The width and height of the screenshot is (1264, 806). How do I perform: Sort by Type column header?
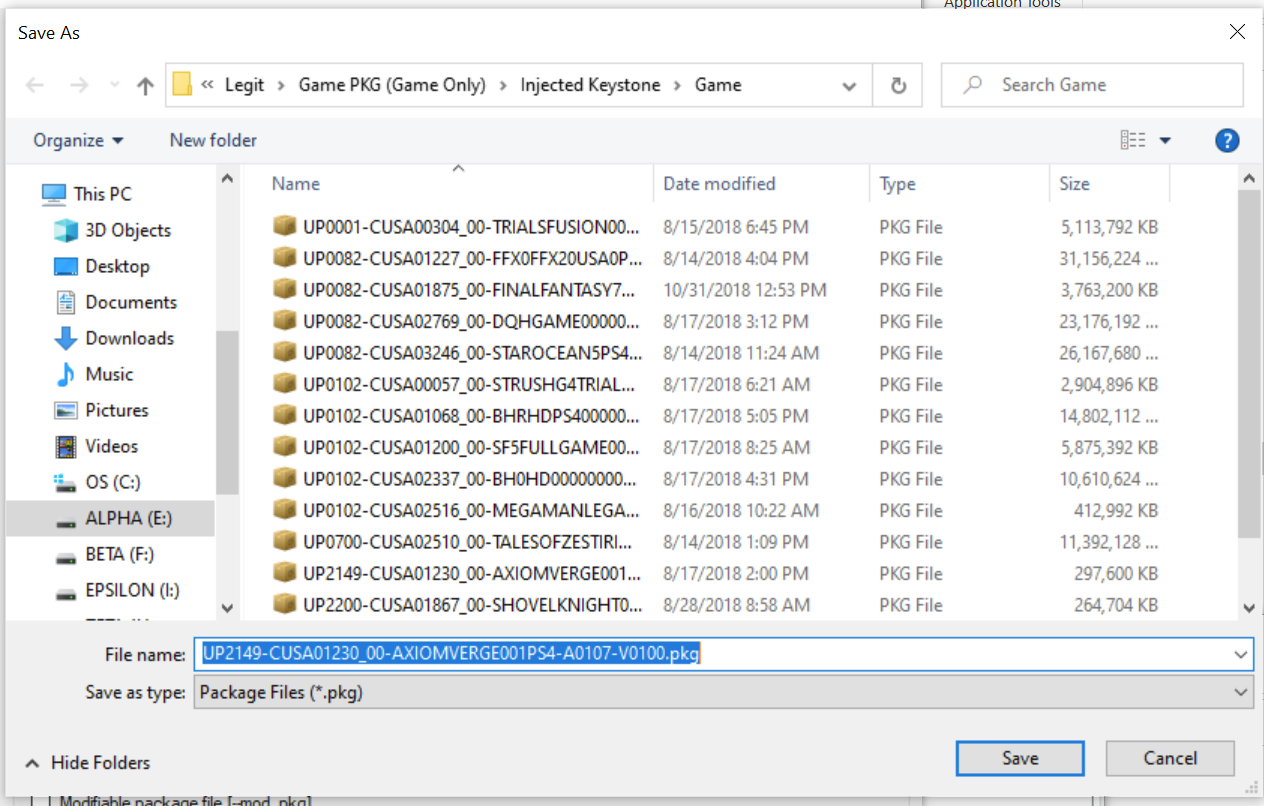pos(898,184)
